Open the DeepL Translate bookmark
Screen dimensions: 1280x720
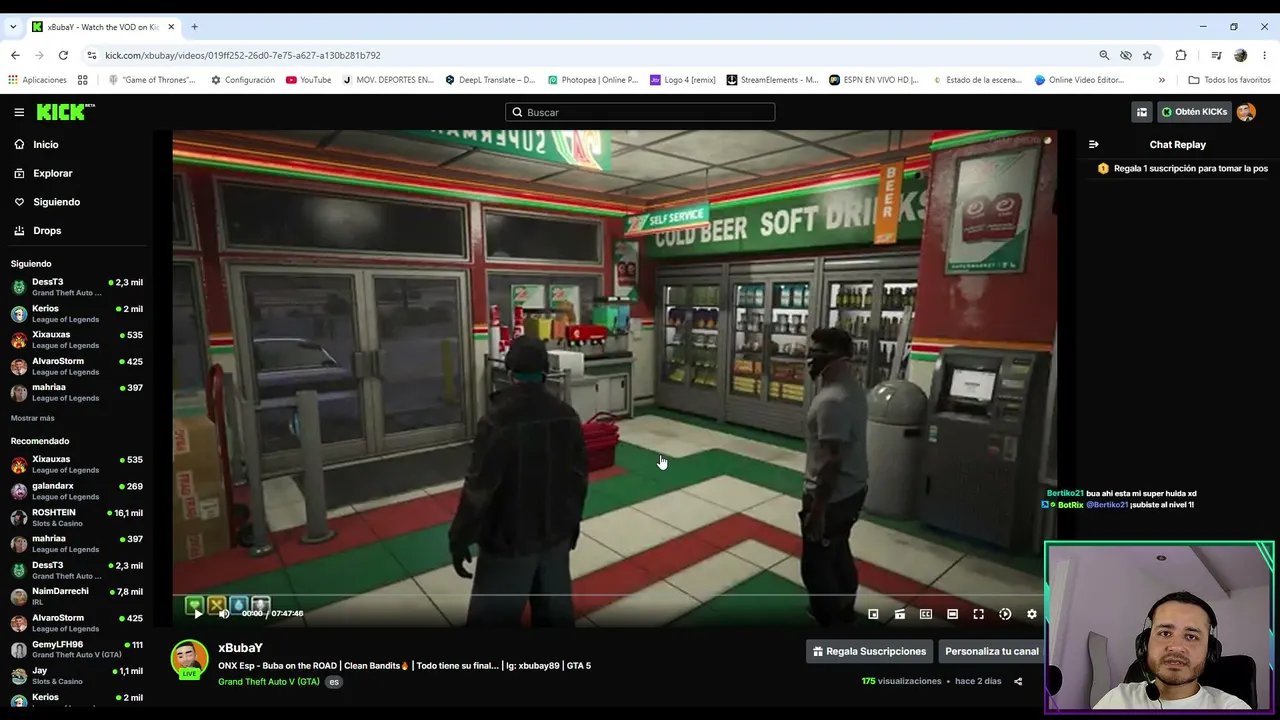tap(490, 80)
